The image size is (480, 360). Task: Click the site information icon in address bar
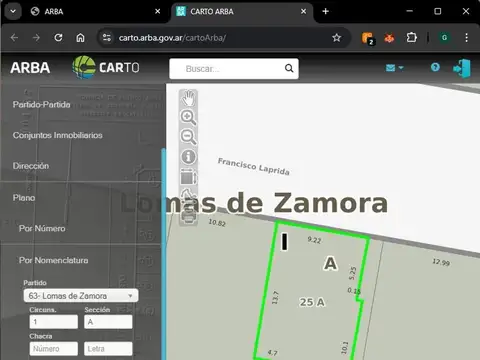(107, 38)
